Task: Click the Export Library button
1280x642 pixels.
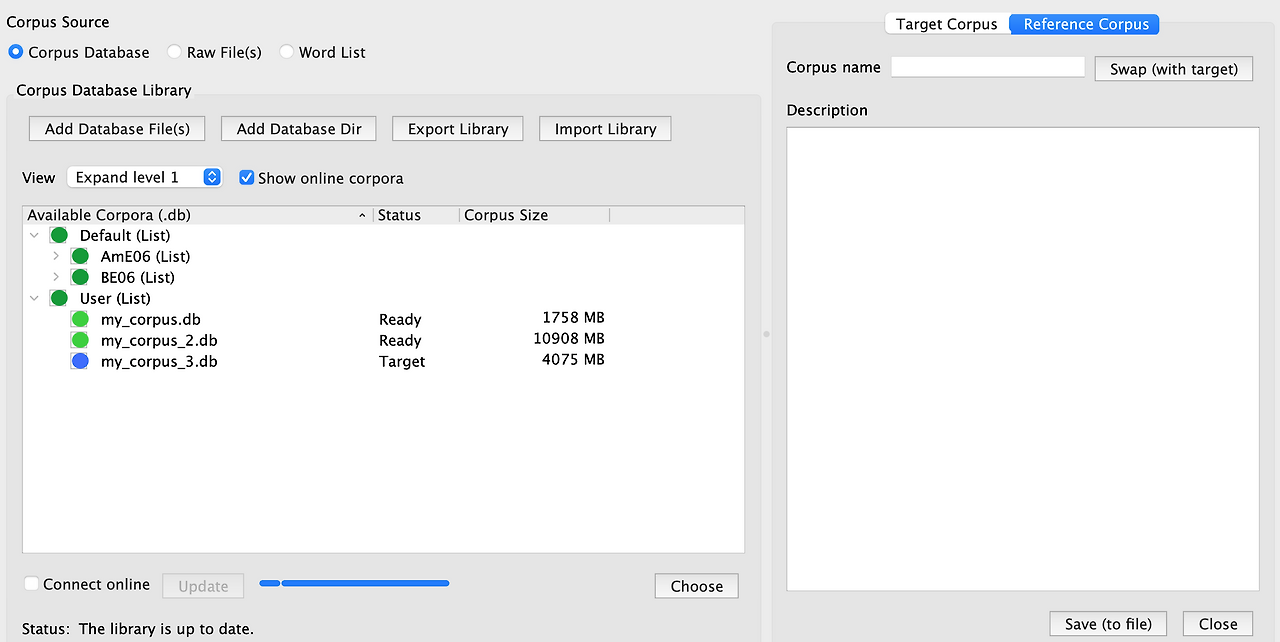Action: click(x=458, y=129)
